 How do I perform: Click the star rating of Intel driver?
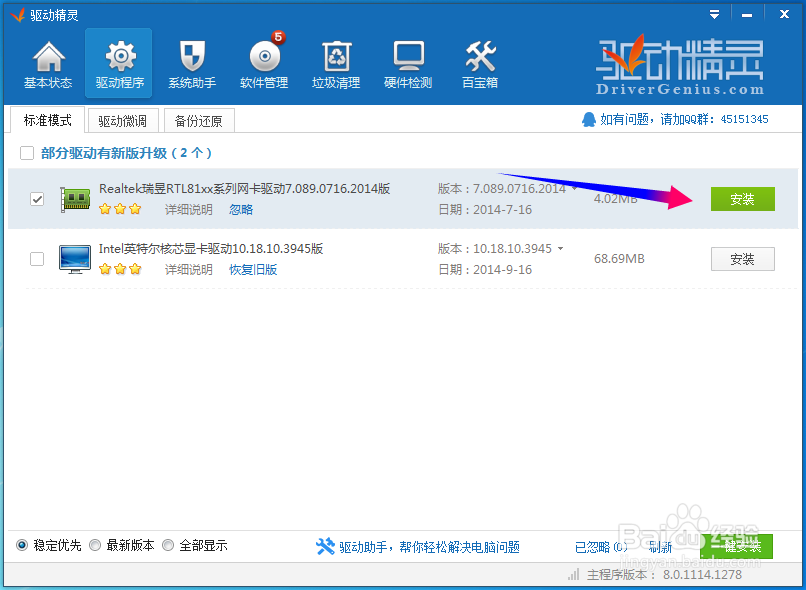(120, 269)
